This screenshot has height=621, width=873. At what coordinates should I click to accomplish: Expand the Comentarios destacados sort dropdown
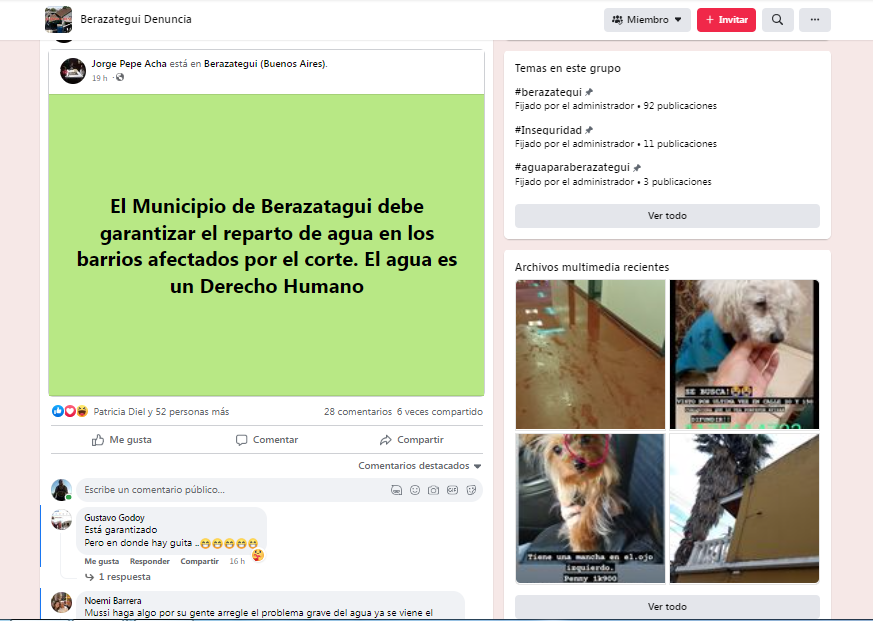click(420, 466)
